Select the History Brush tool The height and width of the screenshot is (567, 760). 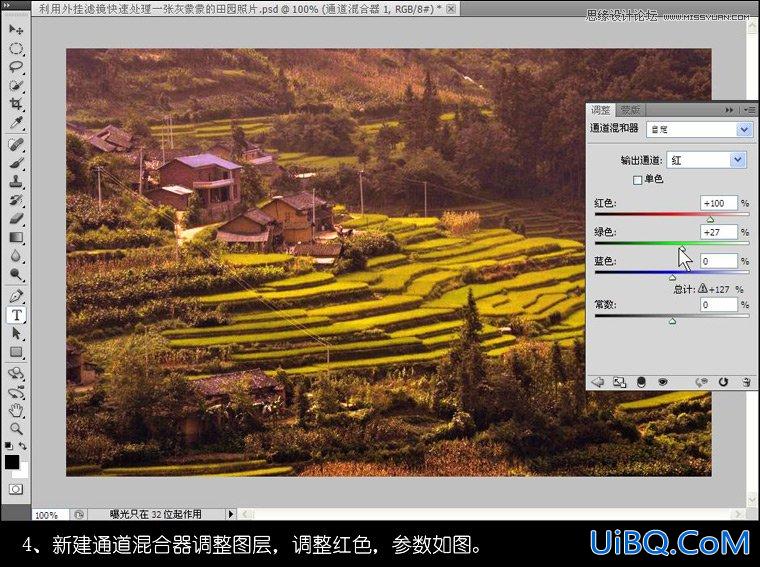[16, 200]
